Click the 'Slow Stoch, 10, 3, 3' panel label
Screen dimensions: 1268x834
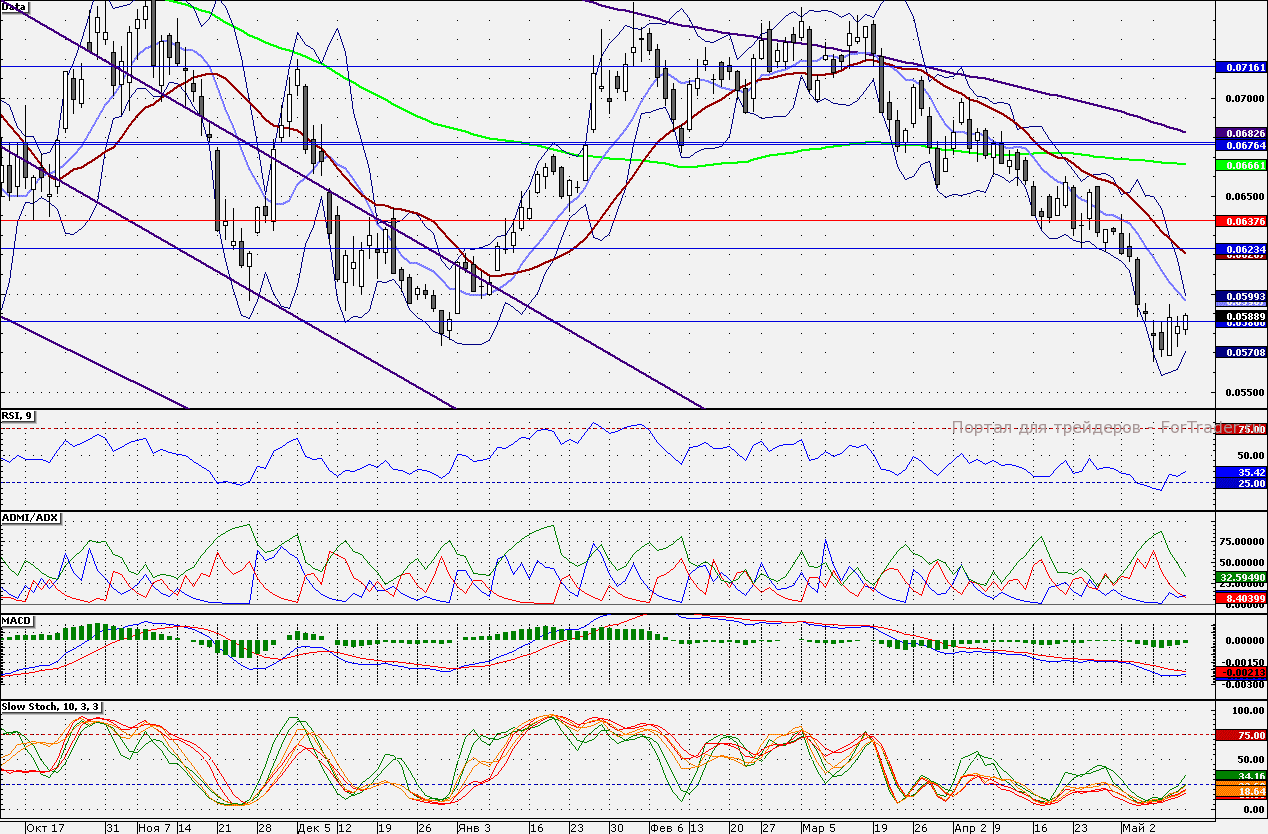(x=51, y=706)
